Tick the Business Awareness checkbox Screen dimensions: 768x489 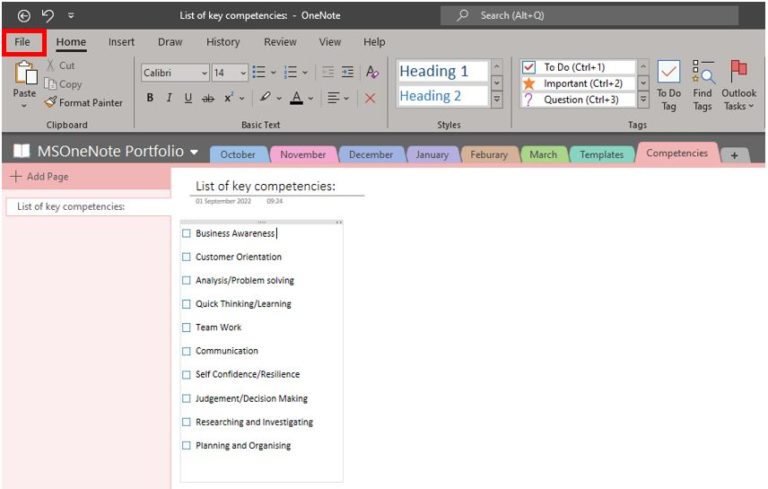186,233
